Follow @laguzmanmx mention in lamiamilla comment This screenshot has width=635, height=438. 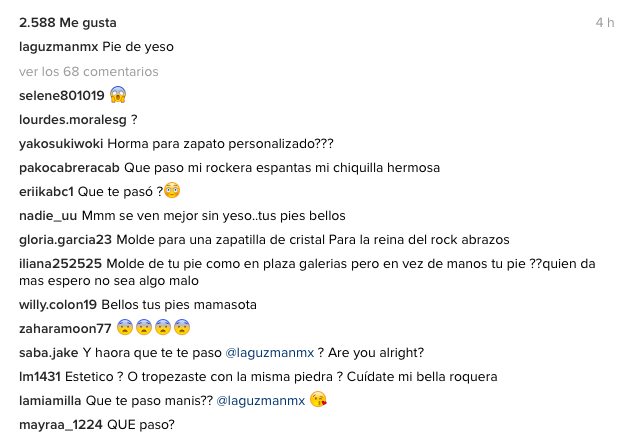(261, 401)
